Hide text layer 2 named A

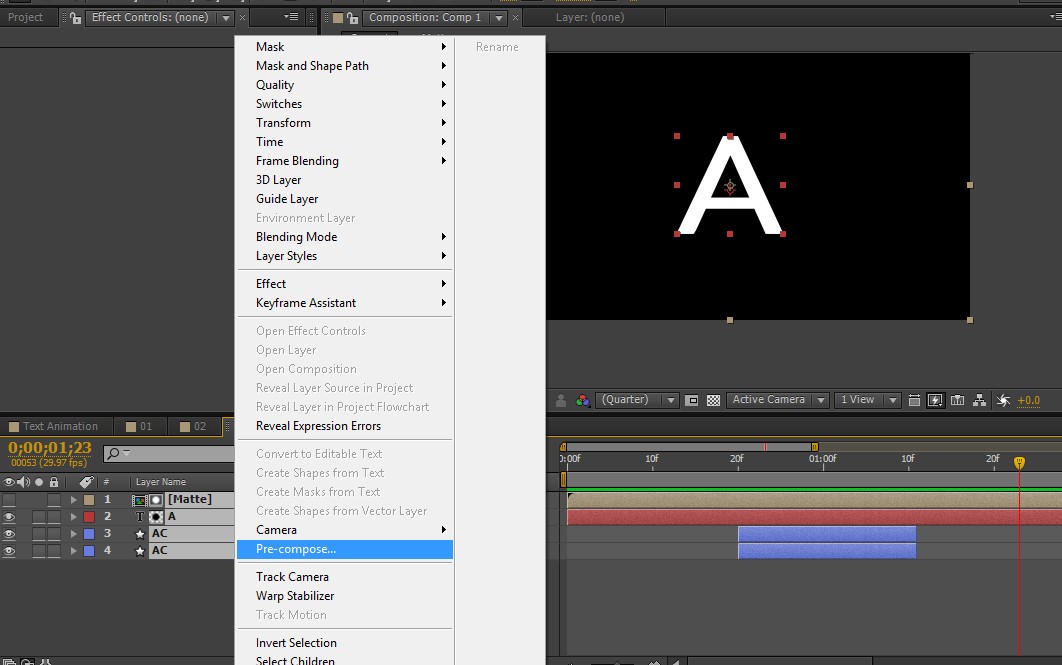pyautogui.click(x=9, y=517)
